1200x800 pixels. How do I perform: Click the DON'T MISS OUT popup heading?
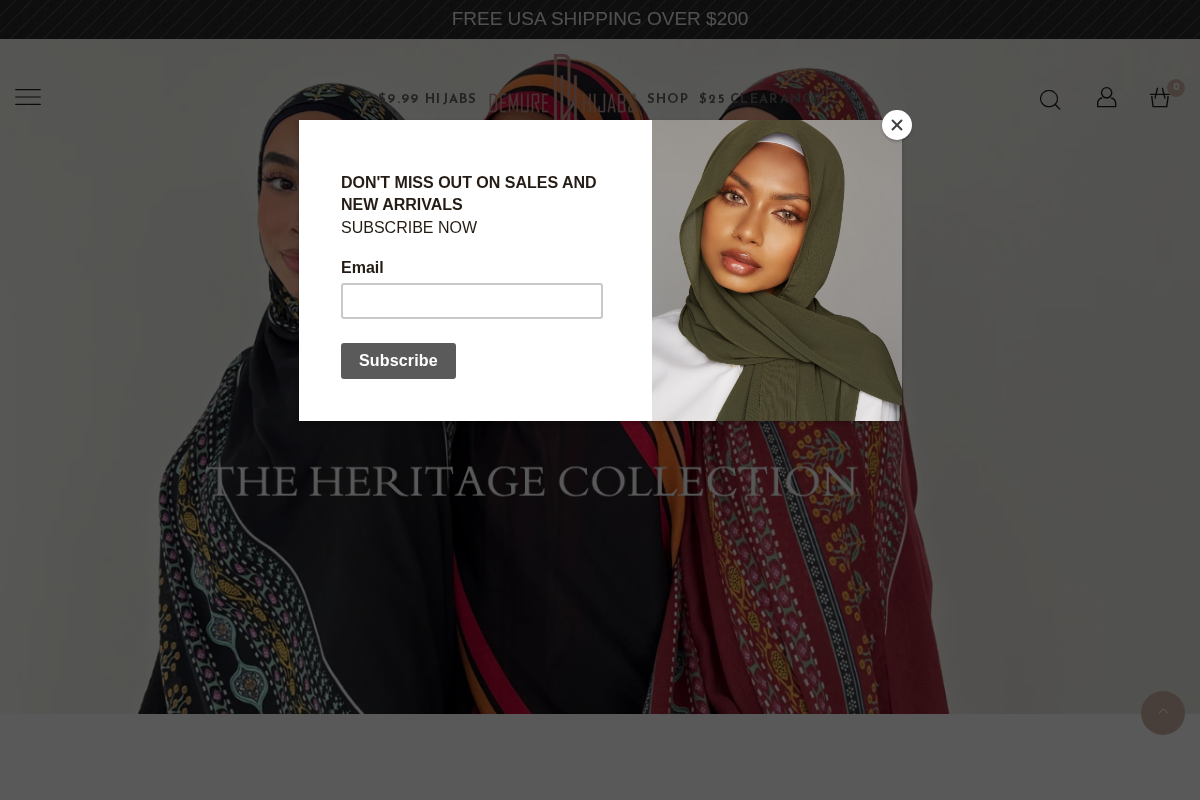(x=468, y=193)
